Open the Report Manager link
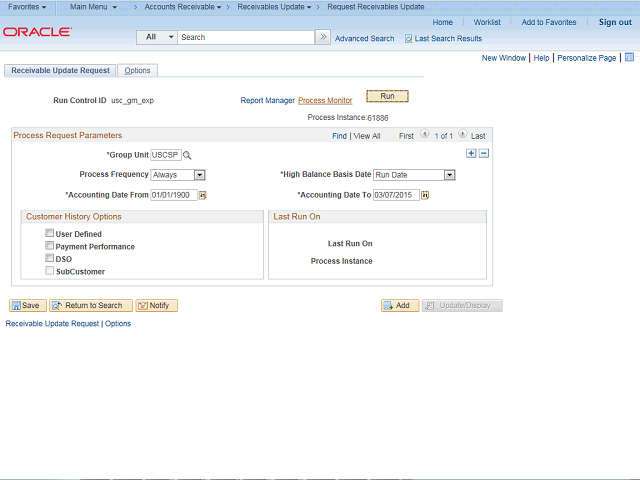 [267, 100]
